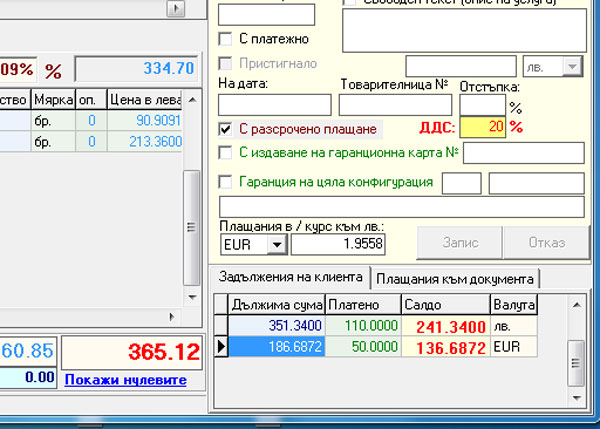Open the EUR currency dropdown
The image size is (600, 429).
pyautogui.click(x=274, y=244)
